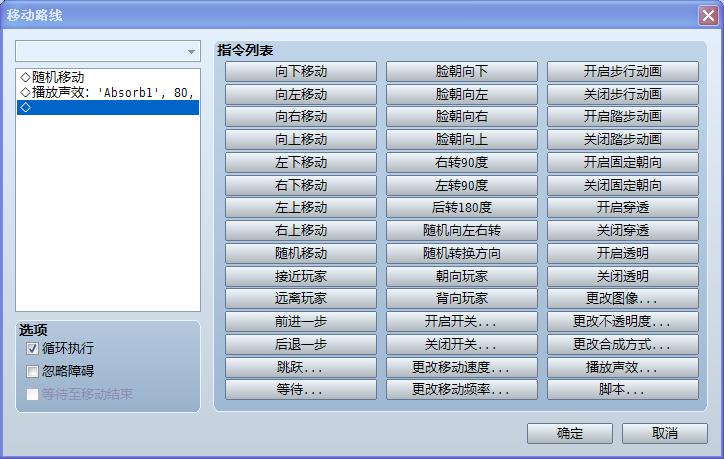Choose the 左上移动 button

coord(301,208)
